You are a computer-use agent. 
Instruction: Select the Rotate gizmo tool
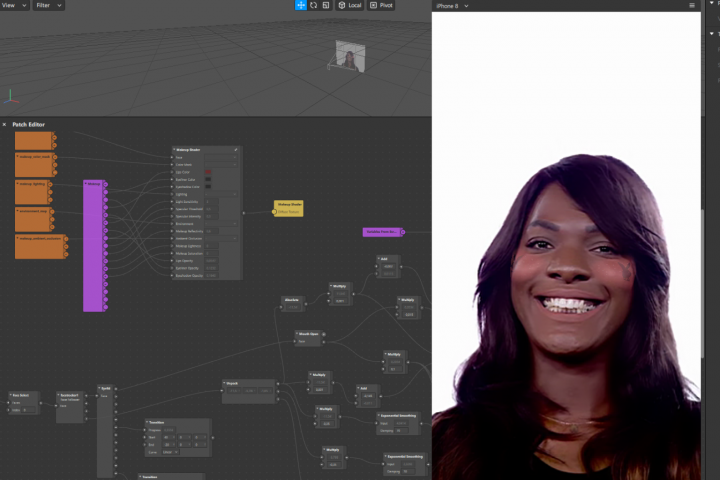(314, 5)
